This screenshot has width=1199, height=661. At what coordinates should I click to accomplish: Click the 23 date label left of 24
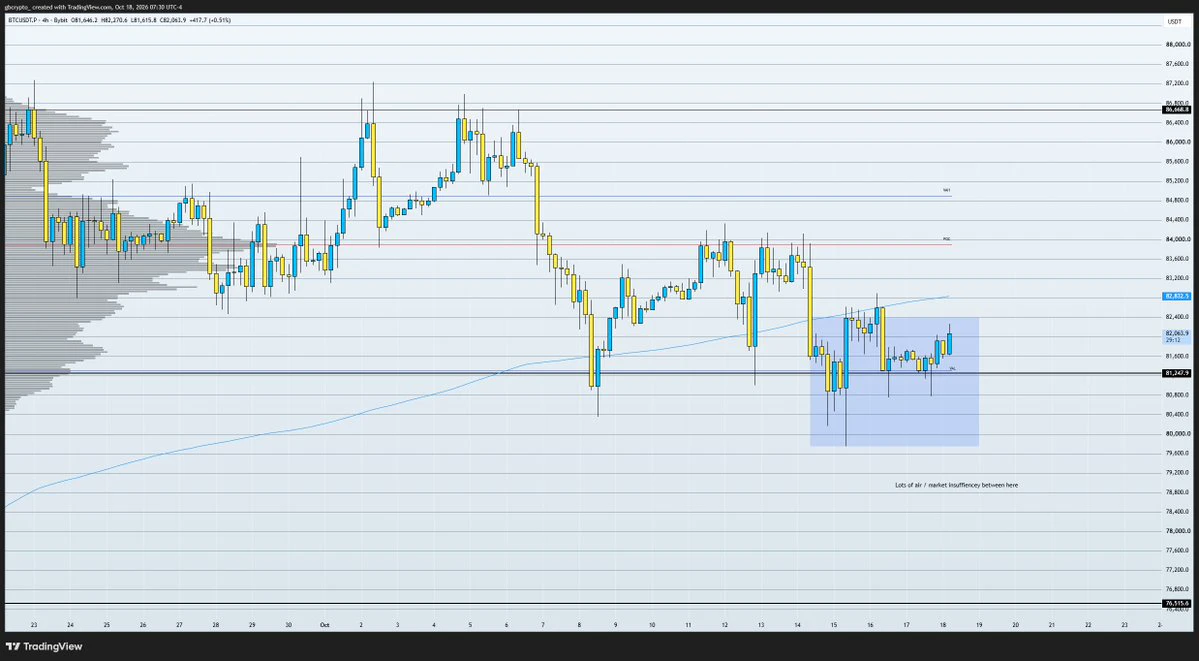(x=34, y=625)
